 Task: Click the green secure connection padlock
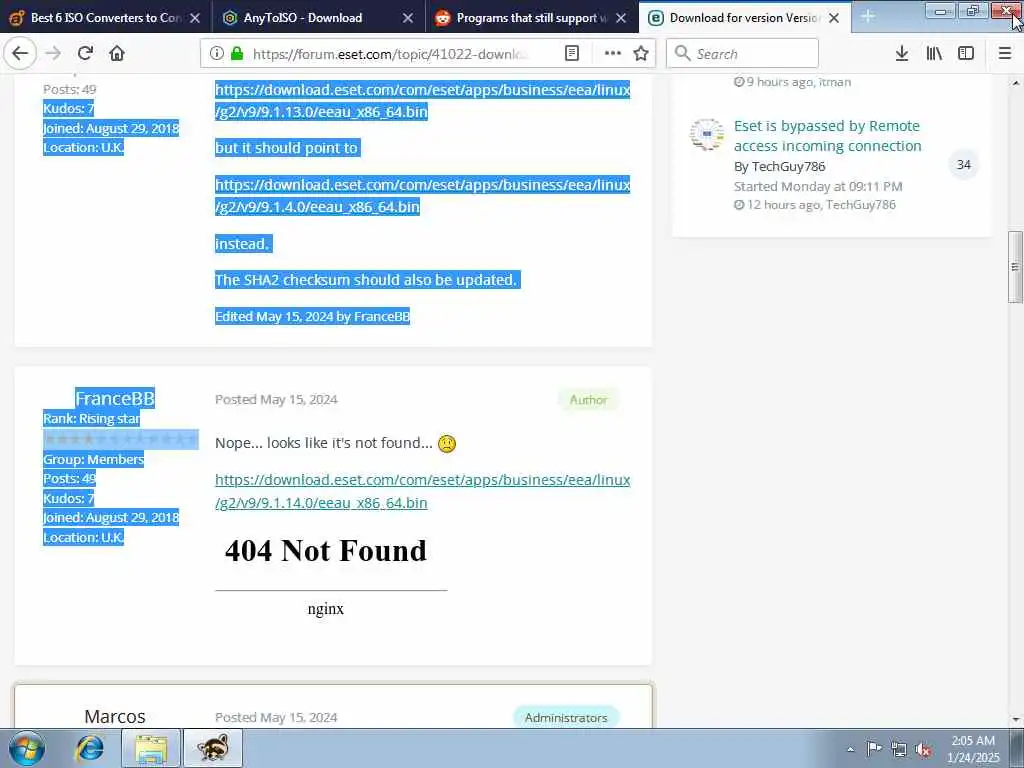tap(237, 54)
